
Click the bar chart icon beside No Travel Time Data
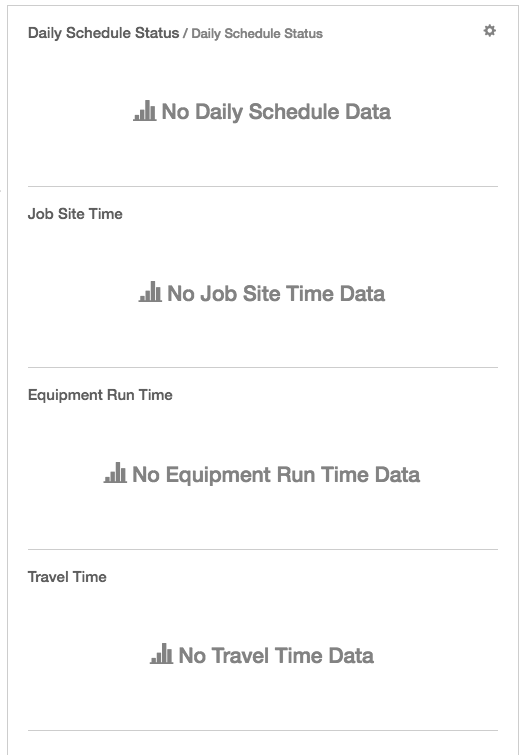coord(161,654)
